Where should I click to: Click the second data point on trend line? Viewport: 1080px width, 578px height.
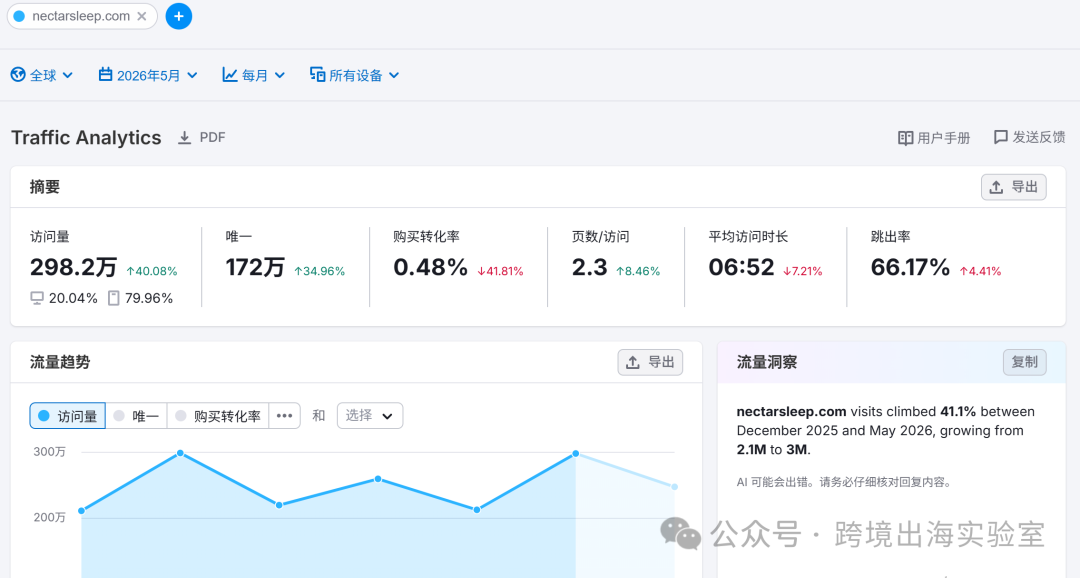pos(180,453)
